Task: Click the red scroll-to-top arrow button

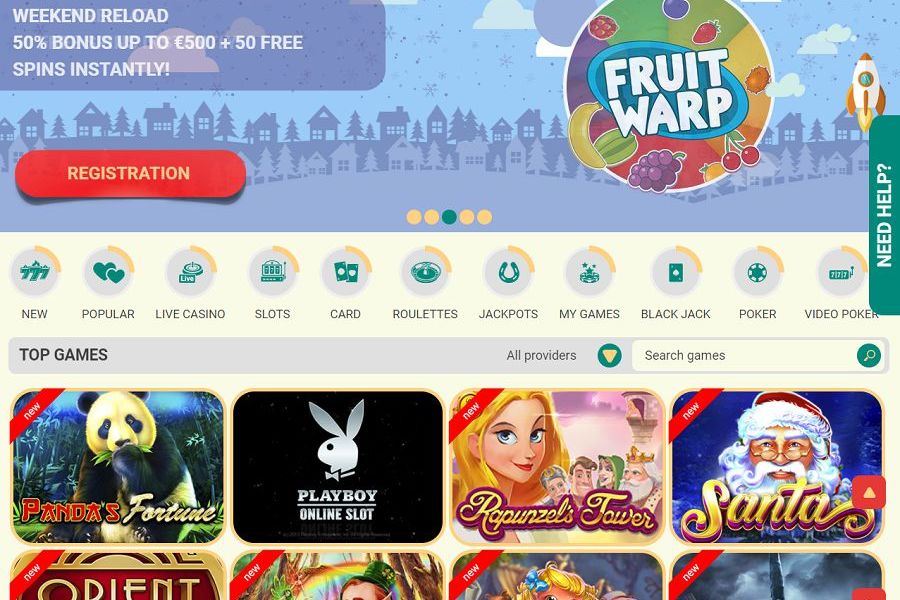Action: 868,492
